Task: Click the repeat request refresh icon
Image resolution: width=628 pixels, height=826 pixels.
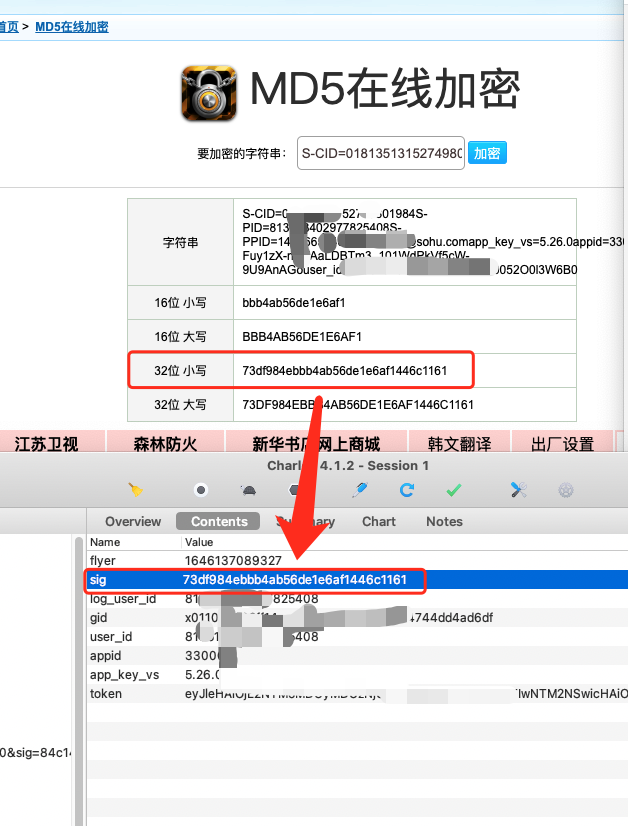Action: point(407,490)
